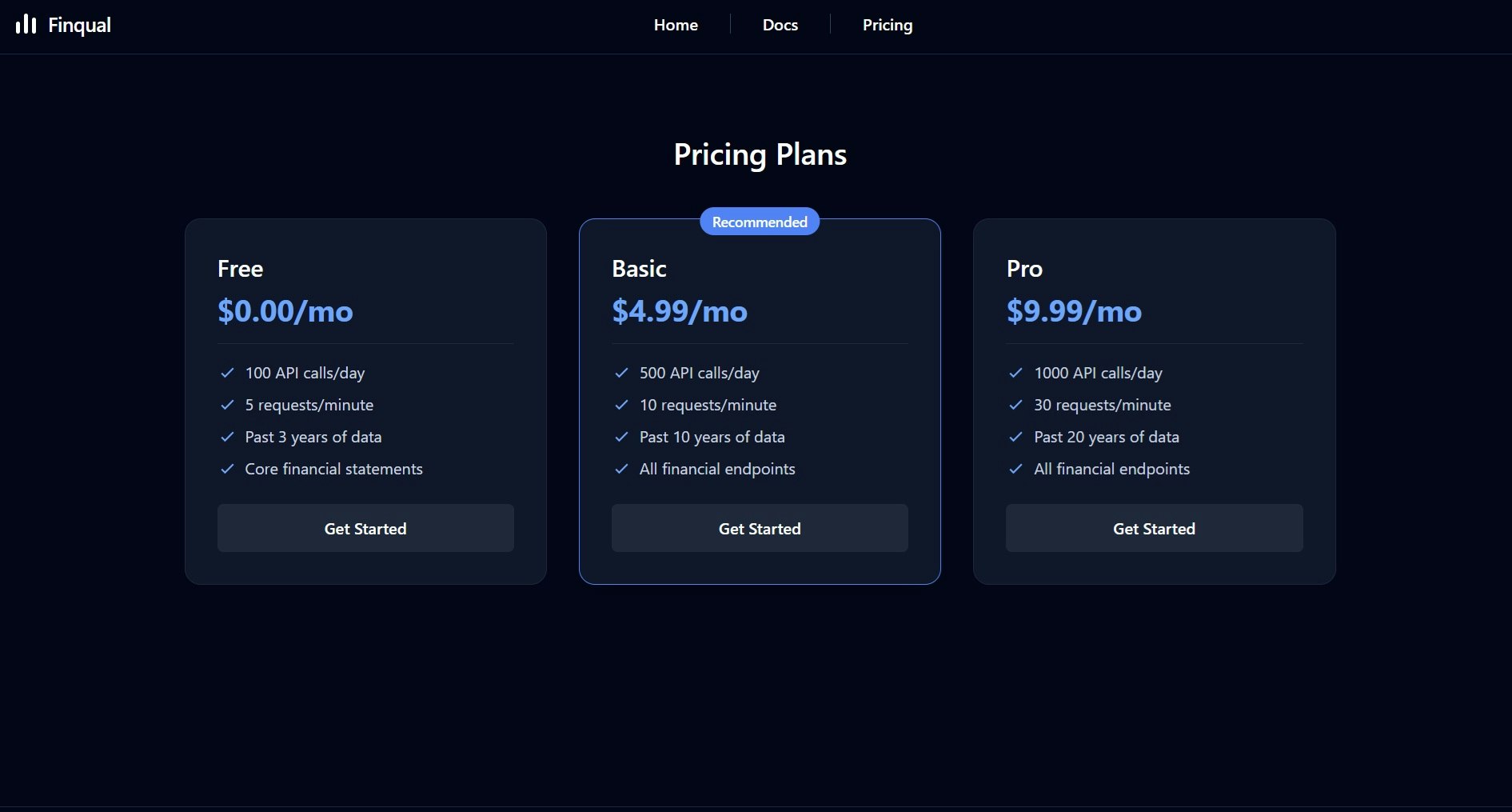
Task: Click the checkmark beside 100 API calls/day
Action: (226, 373)
